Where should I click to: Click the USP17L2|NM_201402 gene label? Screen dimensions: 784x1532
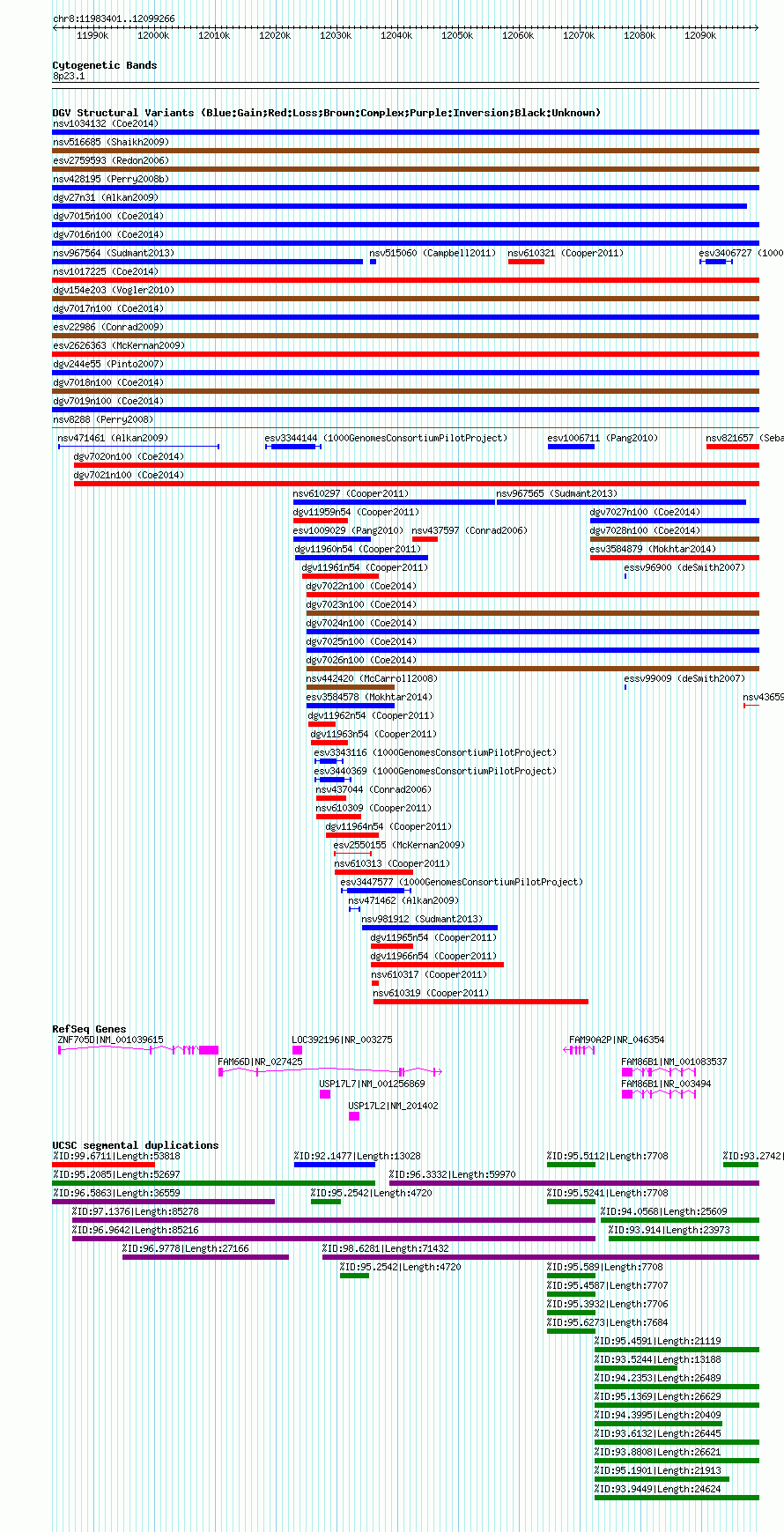tap(393, 1106)
